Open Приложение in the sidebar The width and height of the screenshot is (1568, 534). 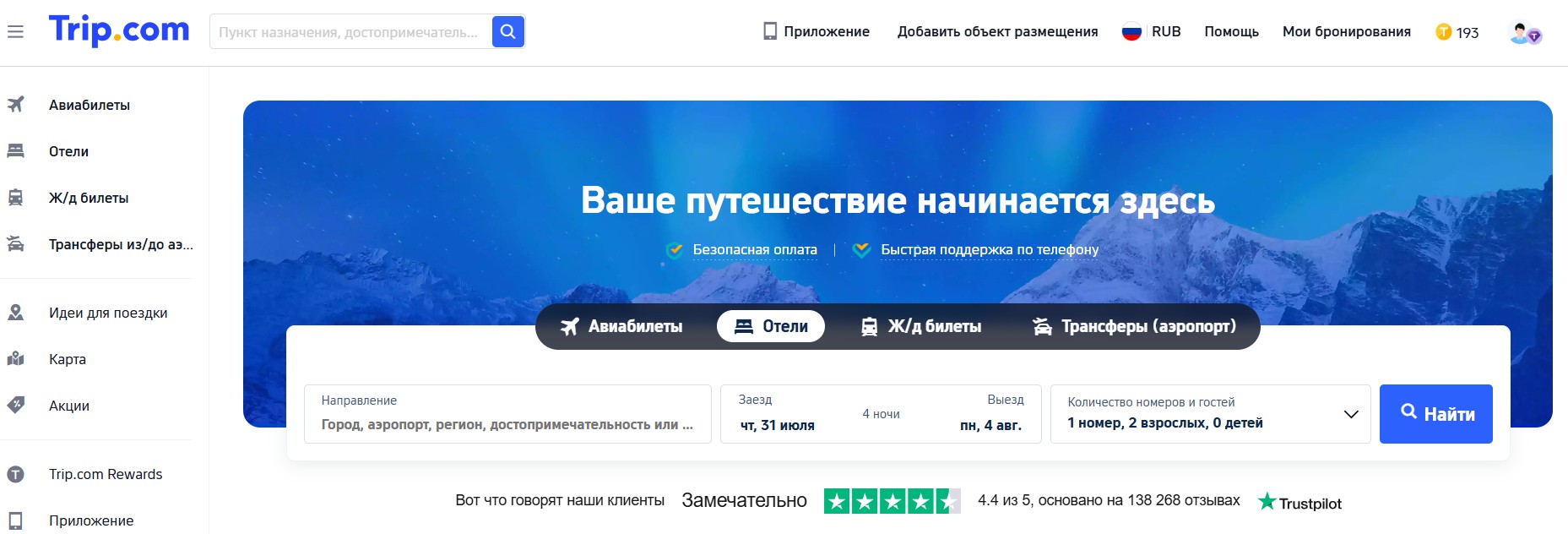(91, 520)
